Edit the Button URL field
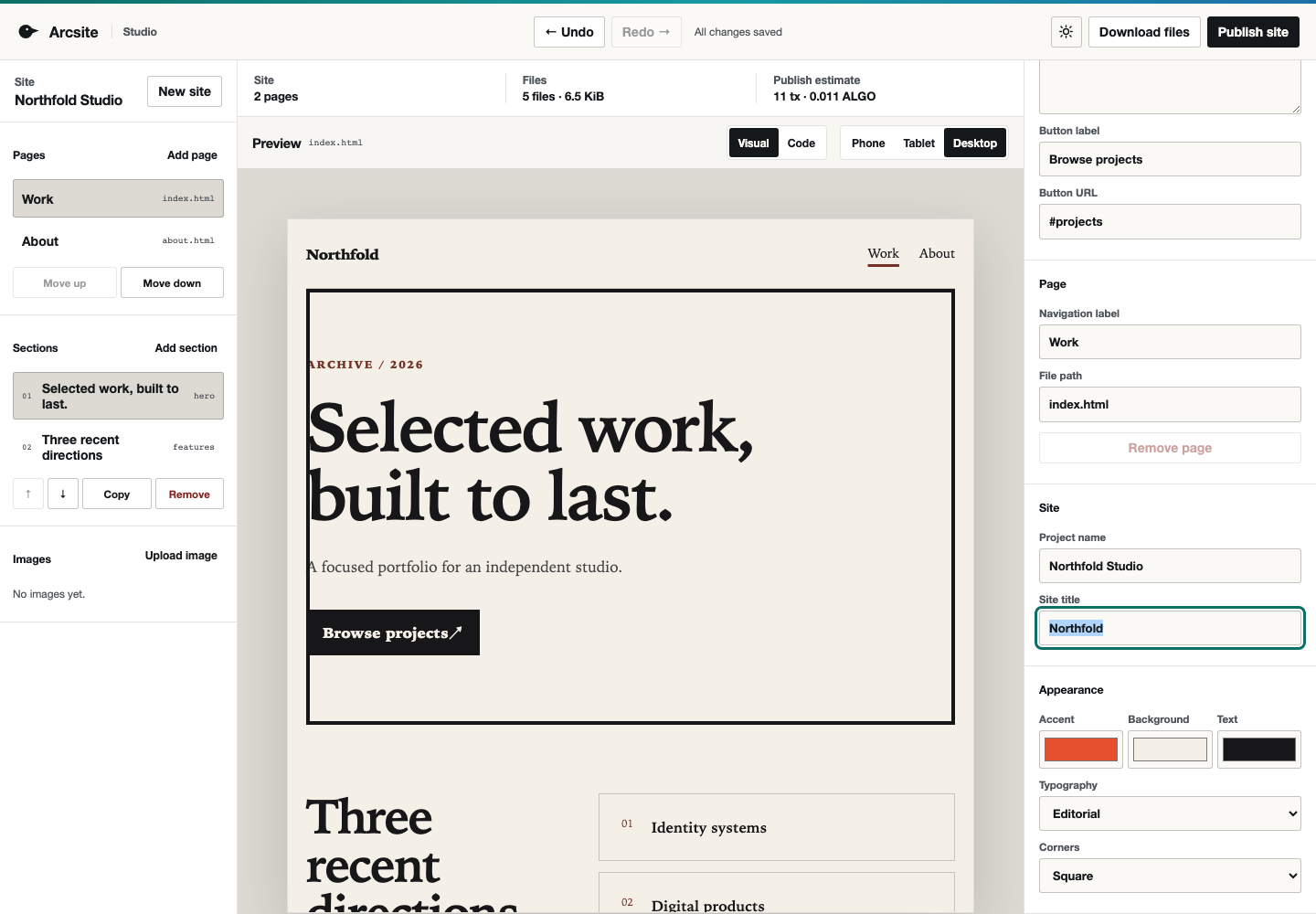 click(1170, 221)
